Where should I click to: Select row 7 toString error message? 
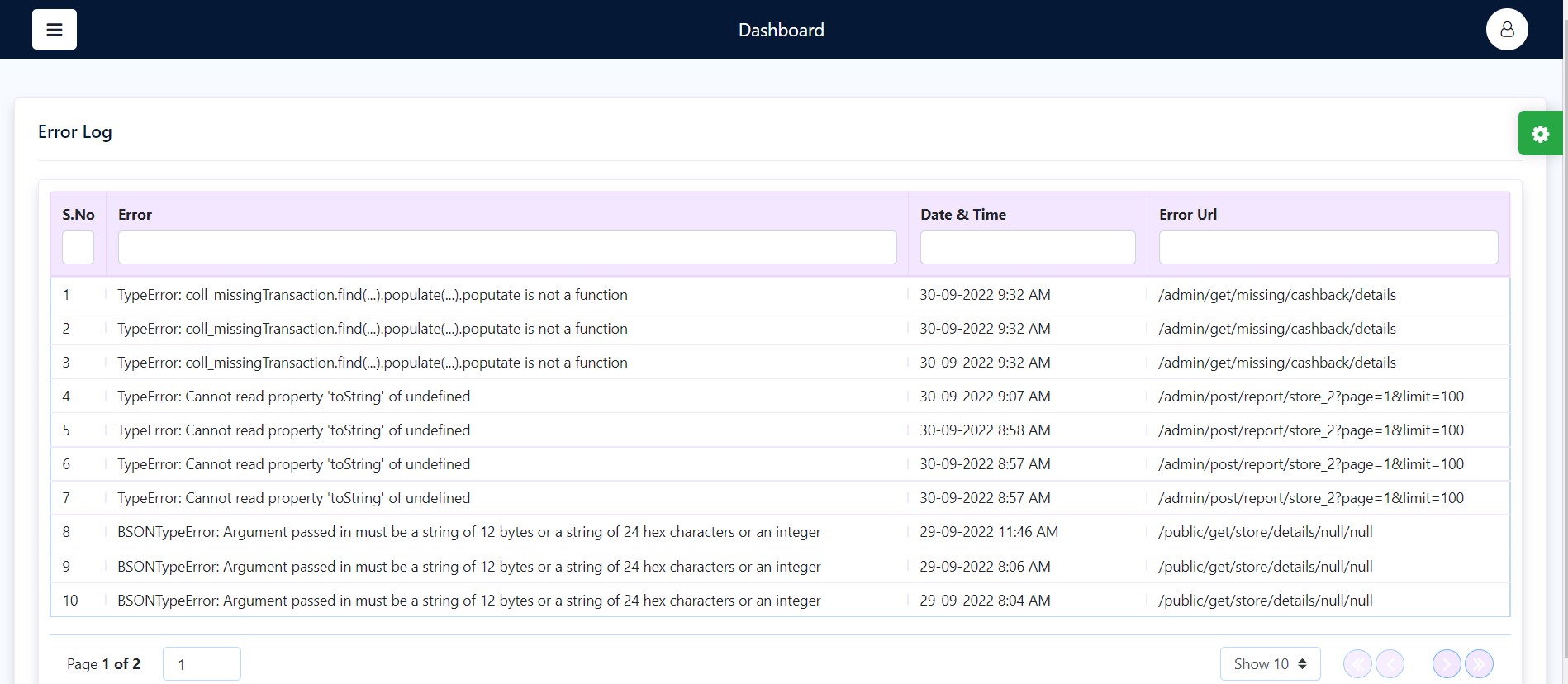[x=294, y=498]
